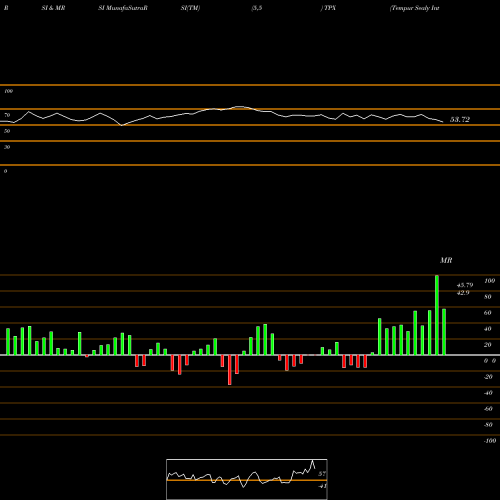Open the mini RSI chart thumbnail
Screen dimensions: 500x500
tap(247, 479)
